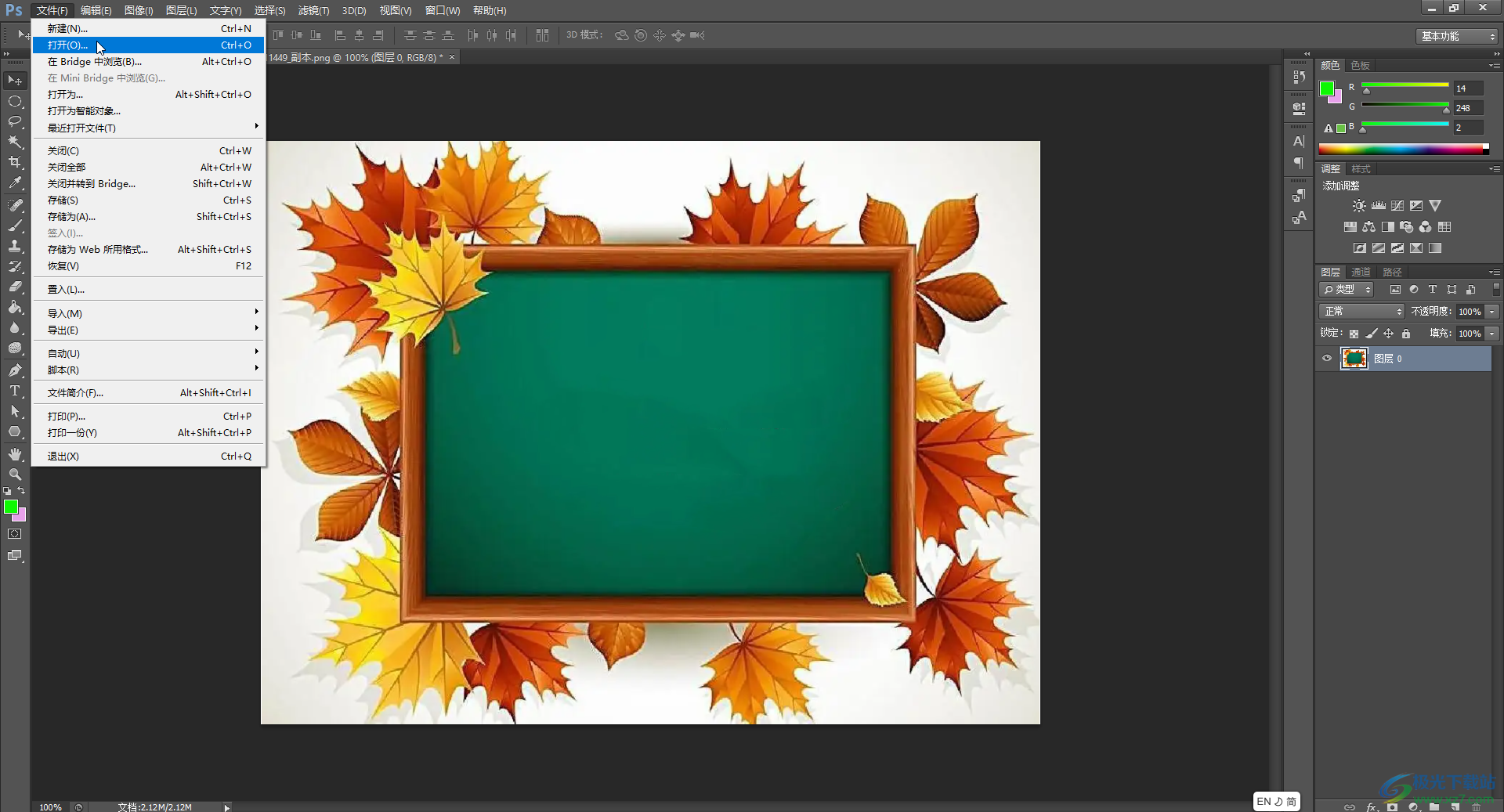Select the Brush tool
This screenshot has height=812, width=1504.
coord(15,226)
